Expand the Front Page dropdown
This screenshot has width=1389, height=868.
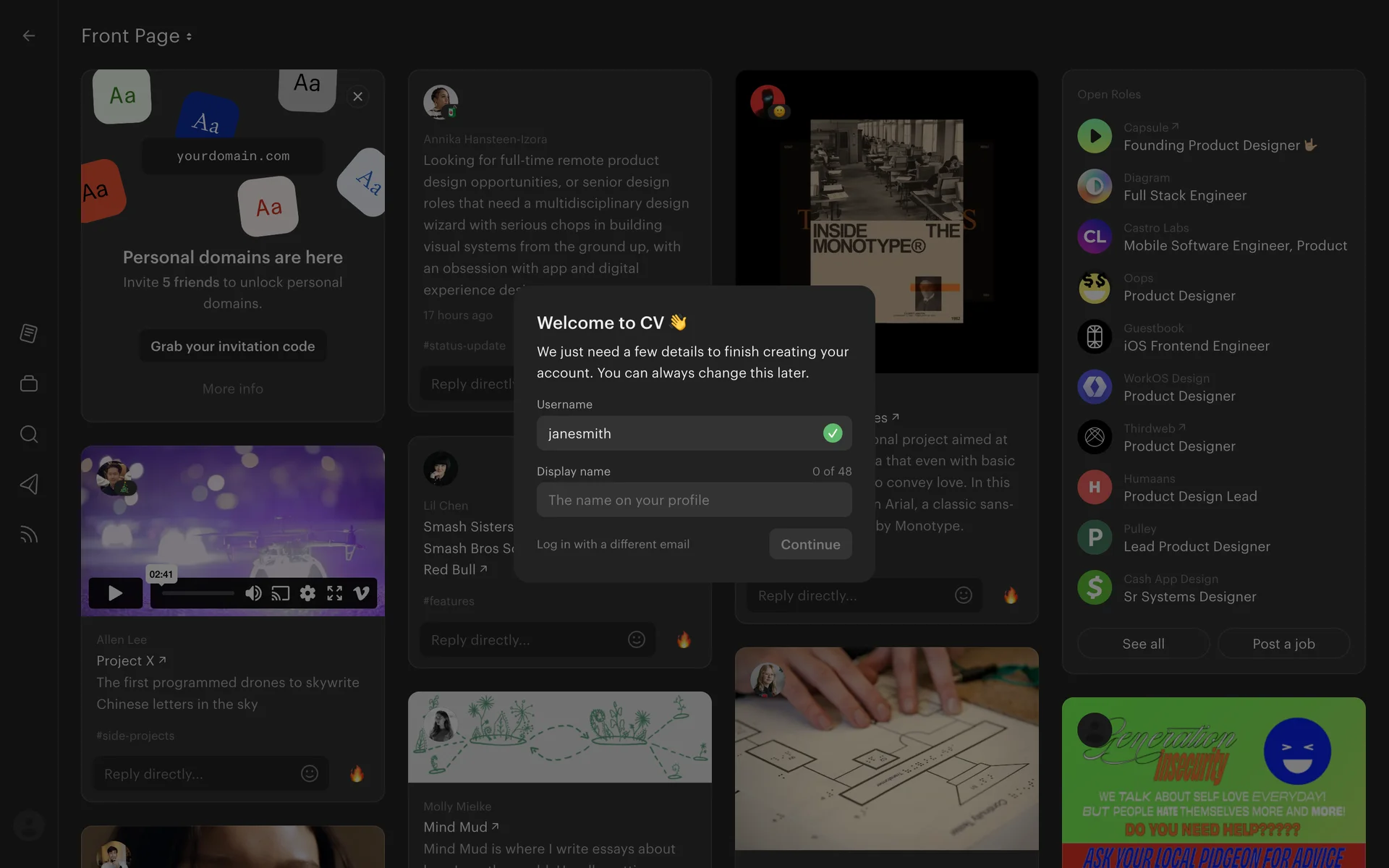[137, 35]
